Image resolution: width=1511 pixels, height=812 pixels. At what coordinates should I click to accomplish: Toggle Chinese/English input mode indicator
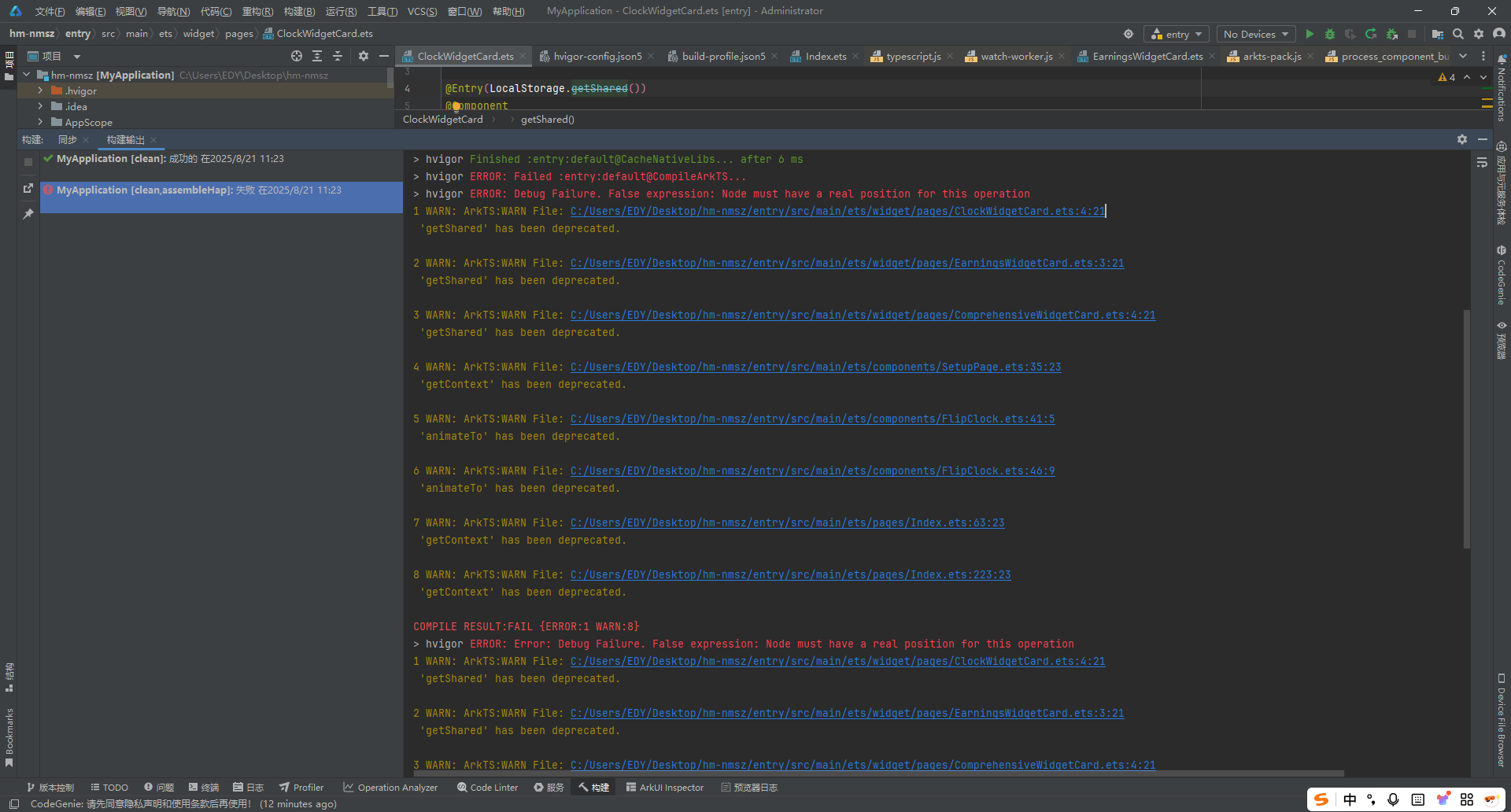1350,799
